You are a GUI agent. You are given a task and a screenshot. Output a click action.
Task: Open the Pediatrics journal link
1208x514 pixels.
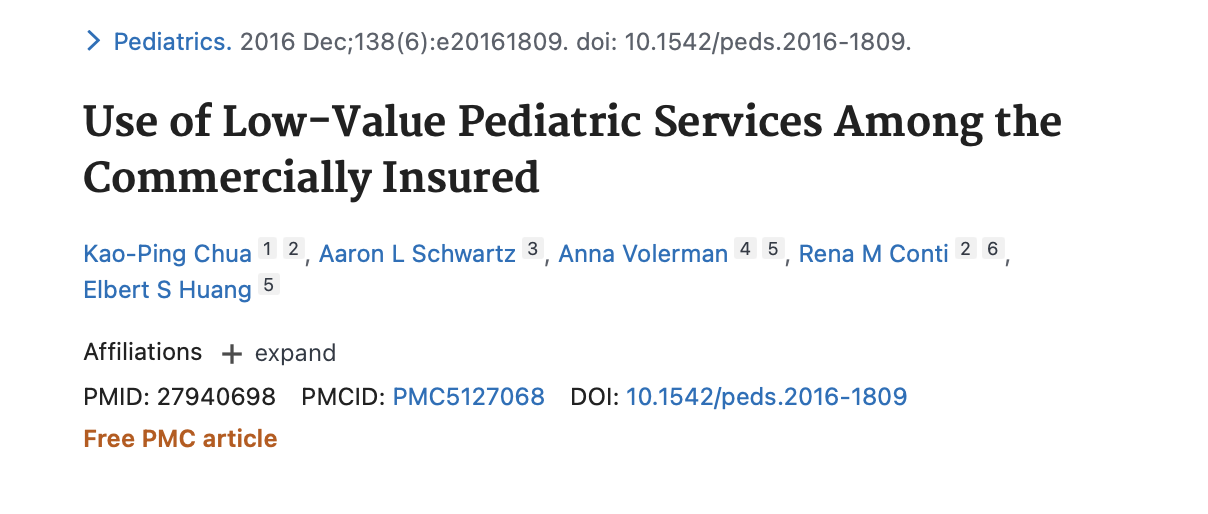173,42
